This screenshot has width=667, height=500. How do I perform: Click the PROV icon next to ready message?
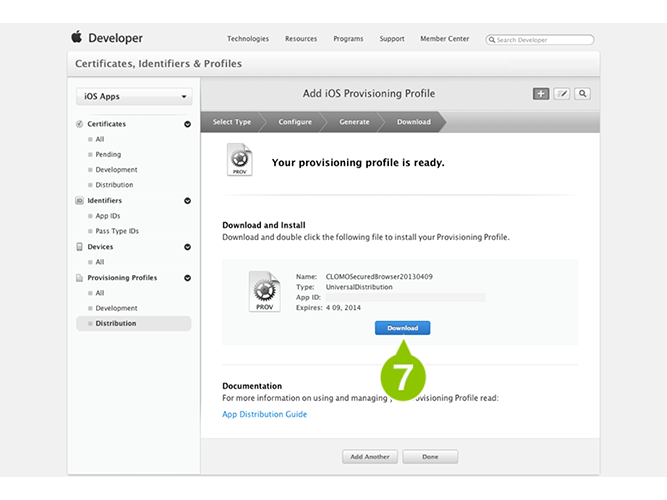(239, 160)
